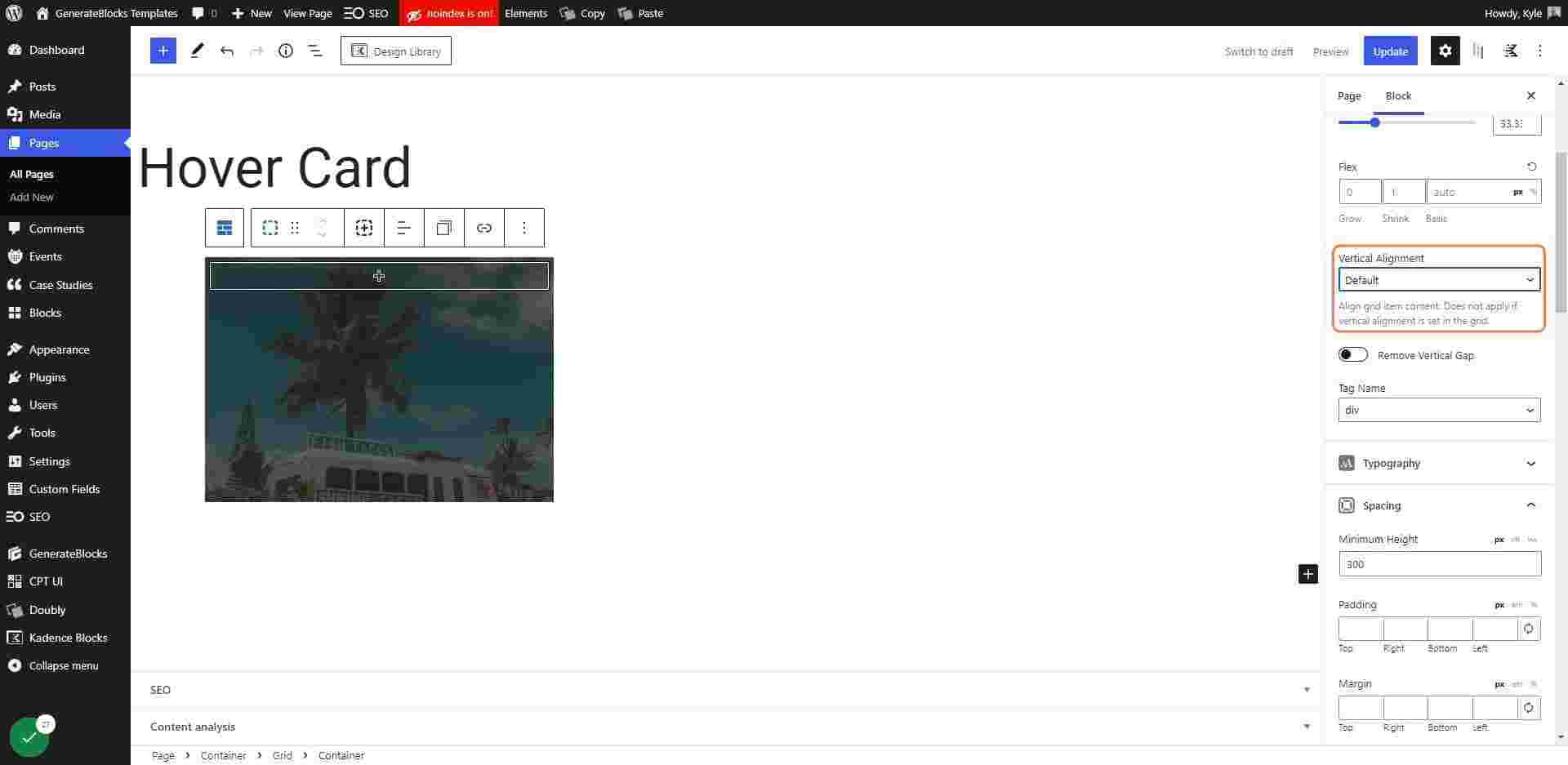
Task: Click the Update button
Action: tap(1390, 51)
